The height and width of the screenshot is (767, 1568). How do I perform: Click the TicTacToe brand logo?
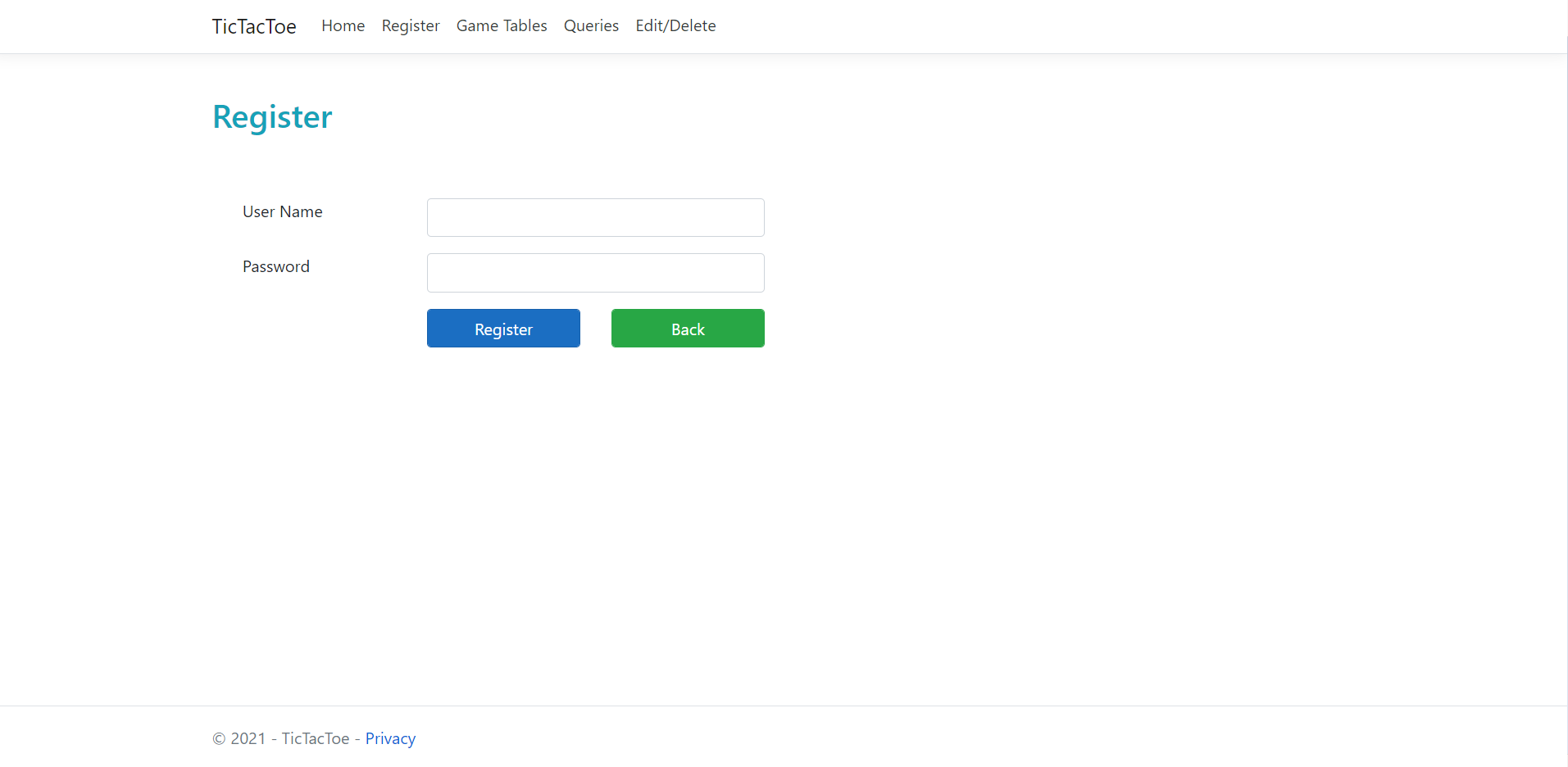click(x=253, y=25)
